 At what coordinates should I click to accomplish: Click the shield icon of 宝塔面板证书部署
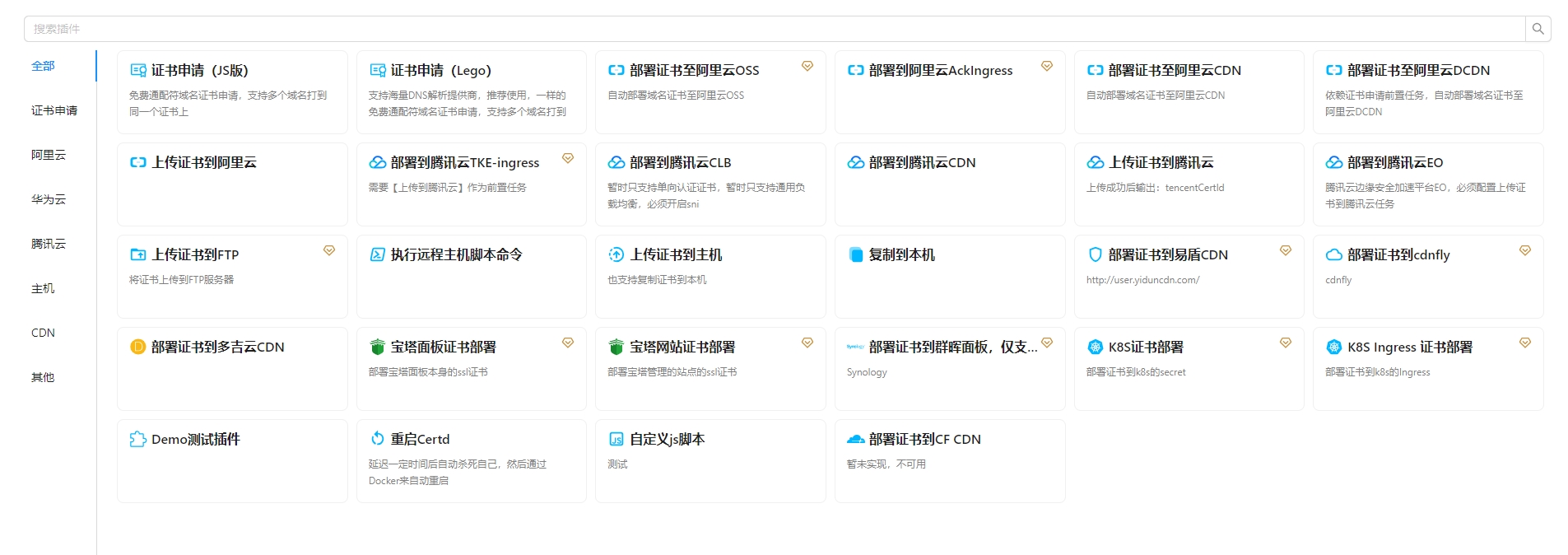378,347
